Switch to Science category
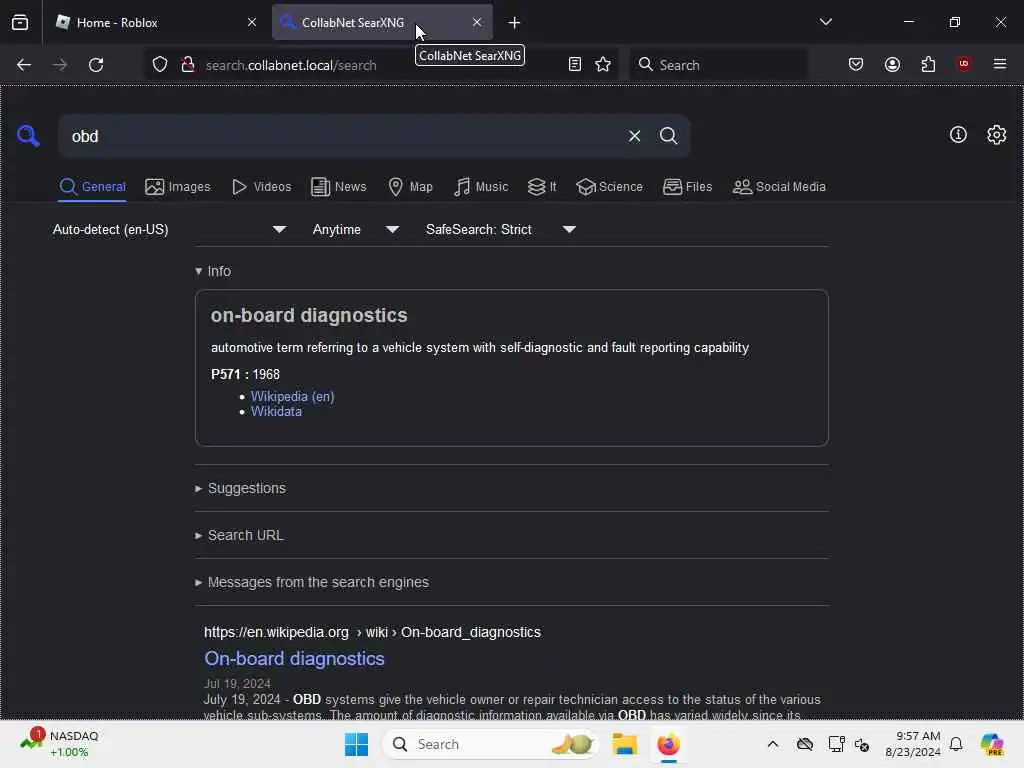The image size is (1024, 768). point(609,187)
